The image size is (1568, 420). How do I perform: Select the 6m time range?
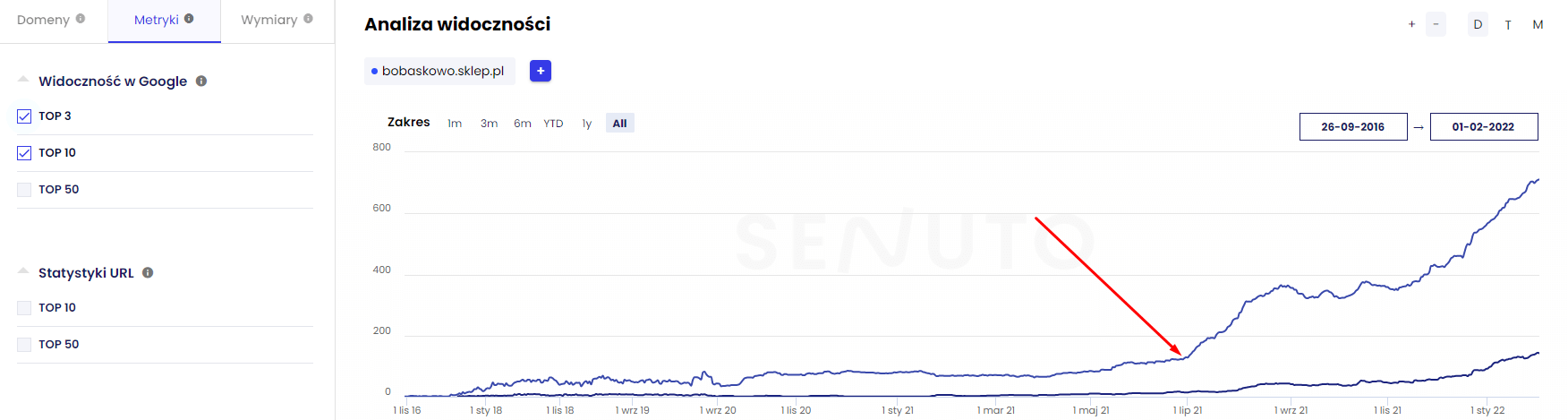(x=523, y=124)
